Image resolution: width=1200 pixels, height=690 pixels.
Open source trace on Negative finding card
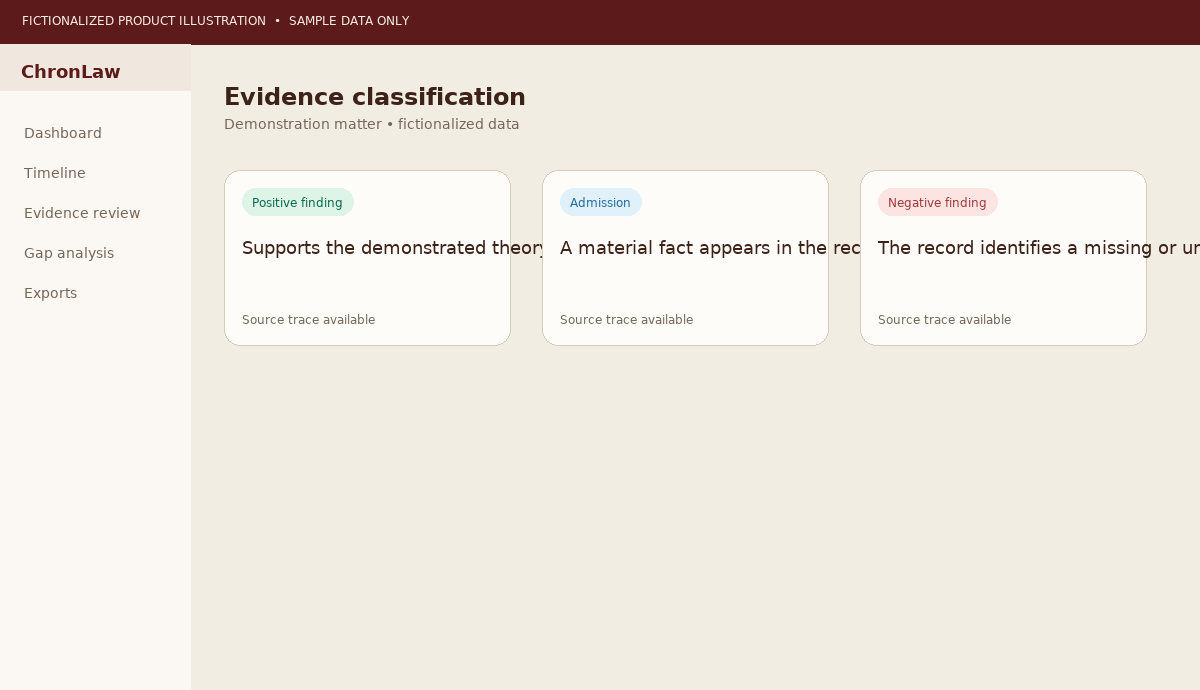tap(945, 320)
